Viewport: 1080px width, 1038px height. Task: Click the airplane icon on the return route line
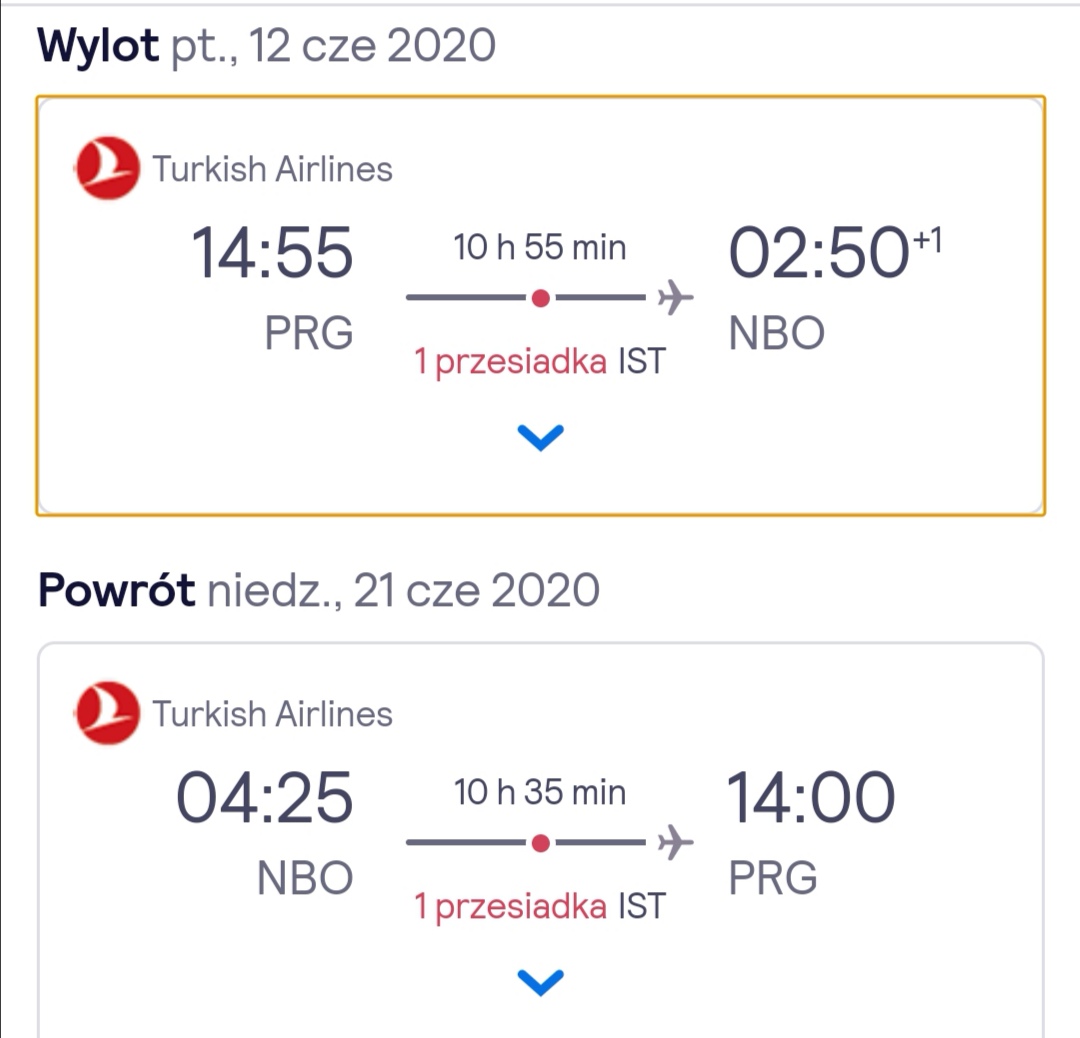click(675, 842)
